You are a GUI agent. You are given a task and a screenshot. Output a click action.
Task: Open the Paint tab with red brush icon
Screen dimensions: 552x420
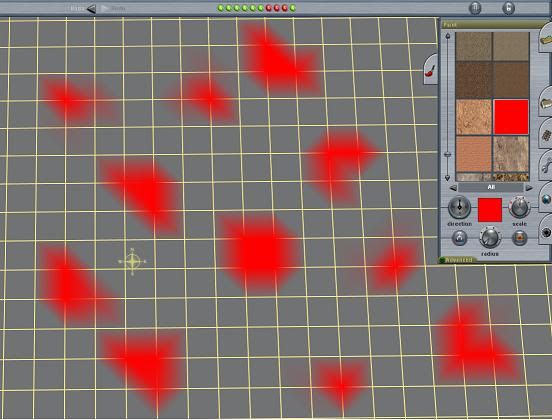tap(431, 69)
